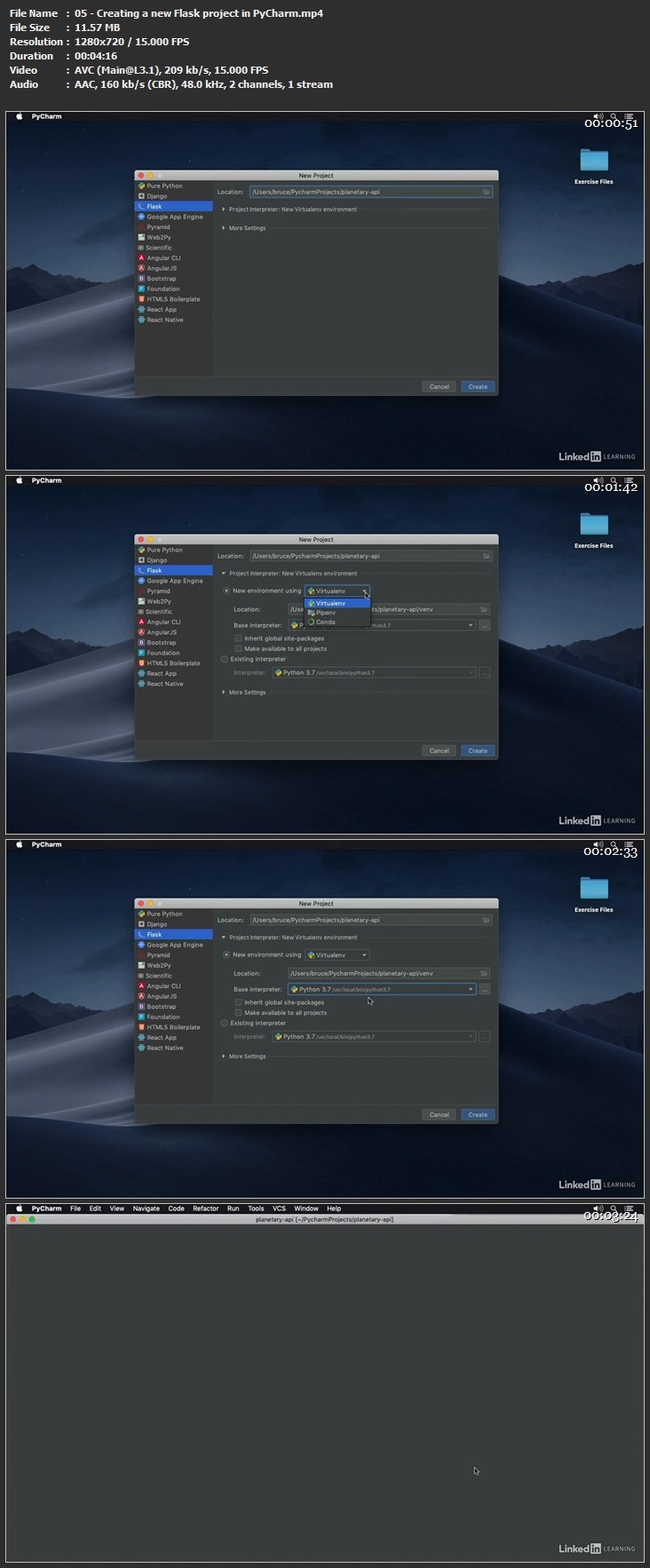The width and height of the screenshot is (650, 1568).
Task: Click Cancel button in the 00:02:33 frame
Action: [x=439, y=1115]
